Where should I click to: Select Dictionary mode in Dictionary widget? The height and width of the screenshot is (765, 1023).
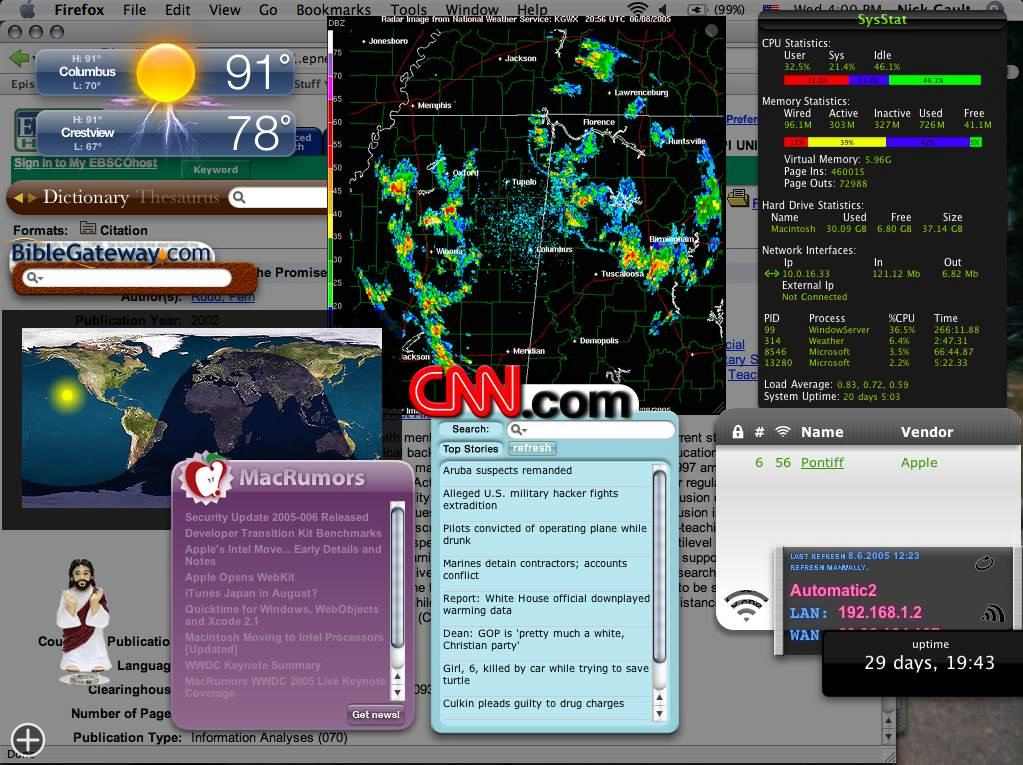tap(85, 196)
